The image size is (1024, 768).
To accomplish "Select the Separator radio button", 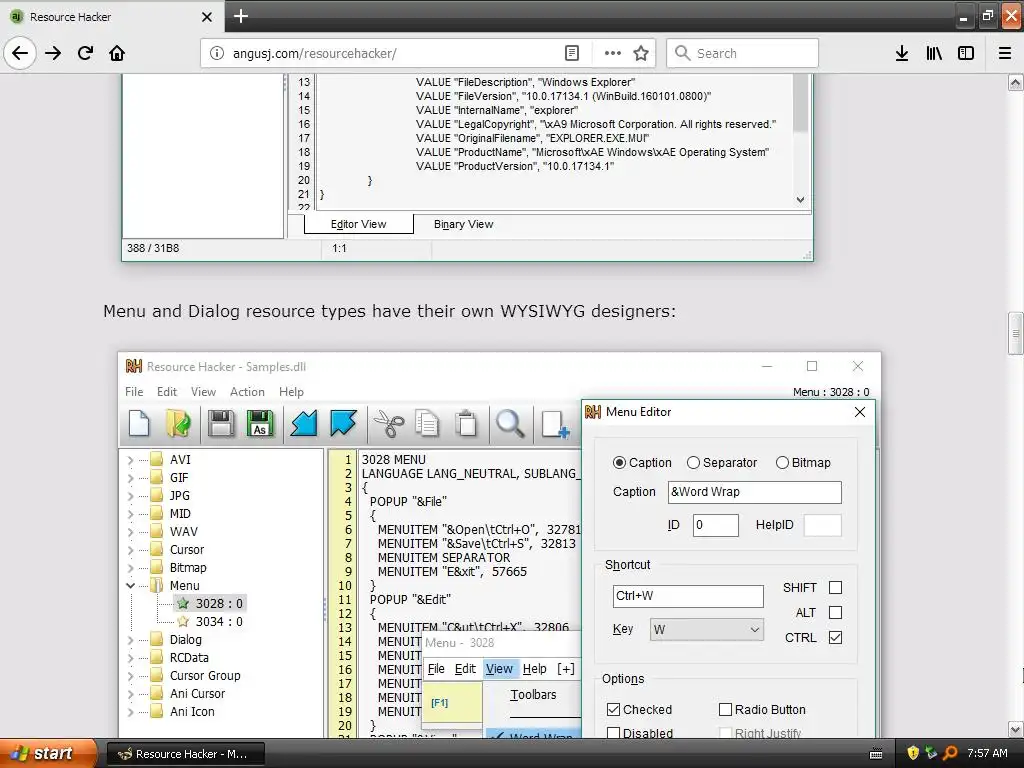I will [x=693, y=462].
